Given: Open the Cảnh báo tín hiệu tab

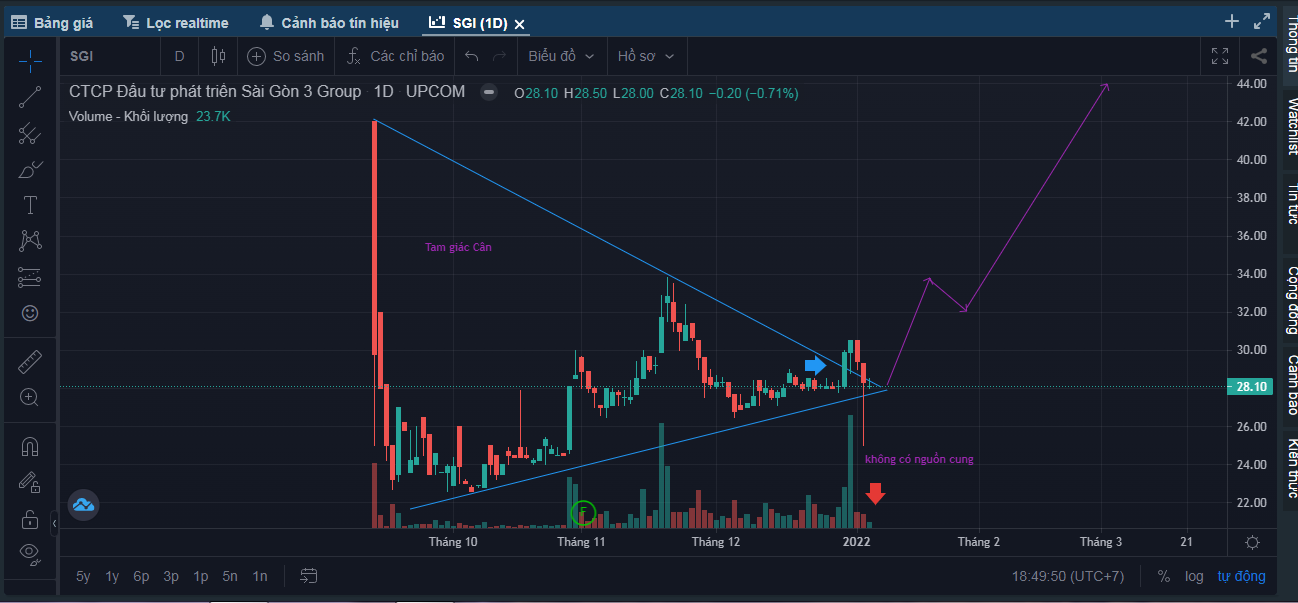Looking at the screenshot, I should 328,22.
